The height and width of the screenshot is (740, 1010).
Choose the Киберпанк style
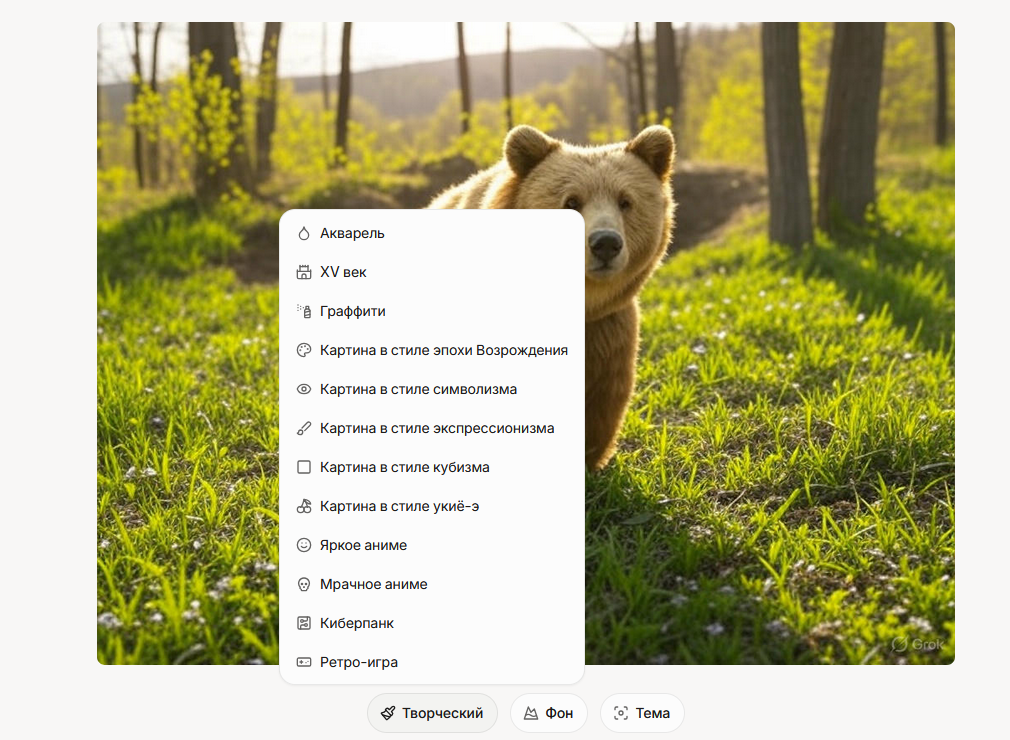[432, 623]
